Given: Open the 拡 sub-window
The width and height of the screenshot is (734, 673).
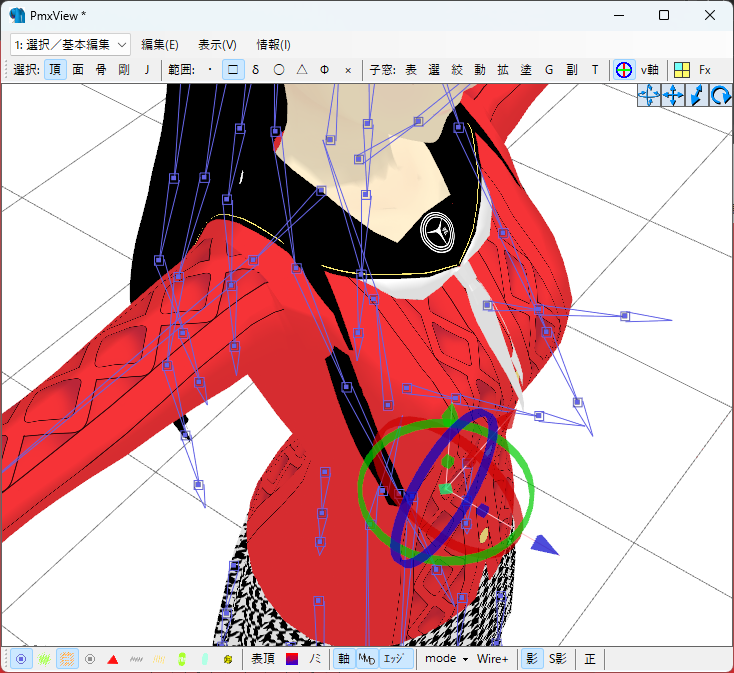Looking at the screenshot, I should [503, 70].
